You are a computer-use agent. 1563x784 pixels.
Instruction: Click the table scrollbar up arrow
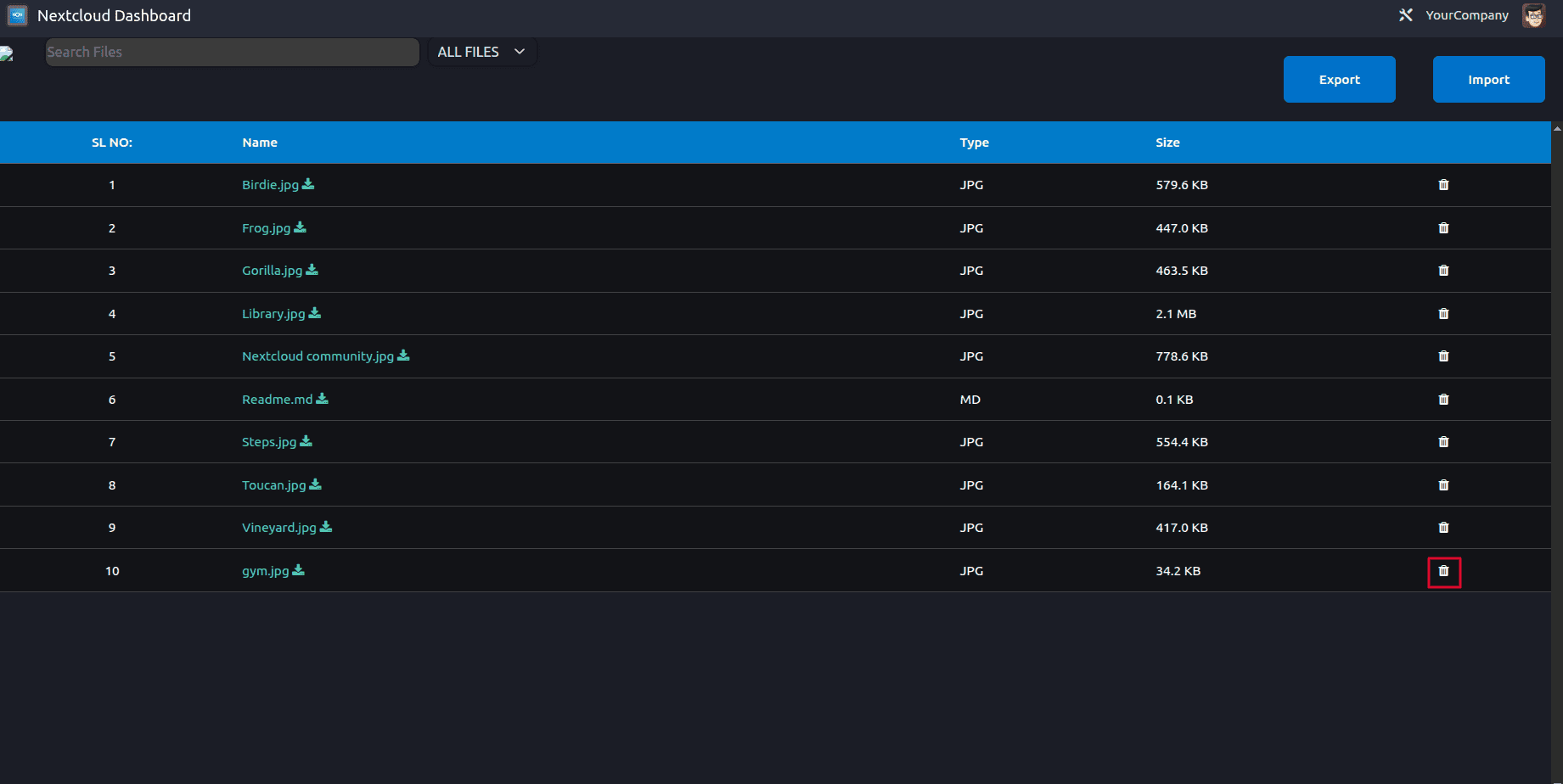click(x=1557, y=128)
